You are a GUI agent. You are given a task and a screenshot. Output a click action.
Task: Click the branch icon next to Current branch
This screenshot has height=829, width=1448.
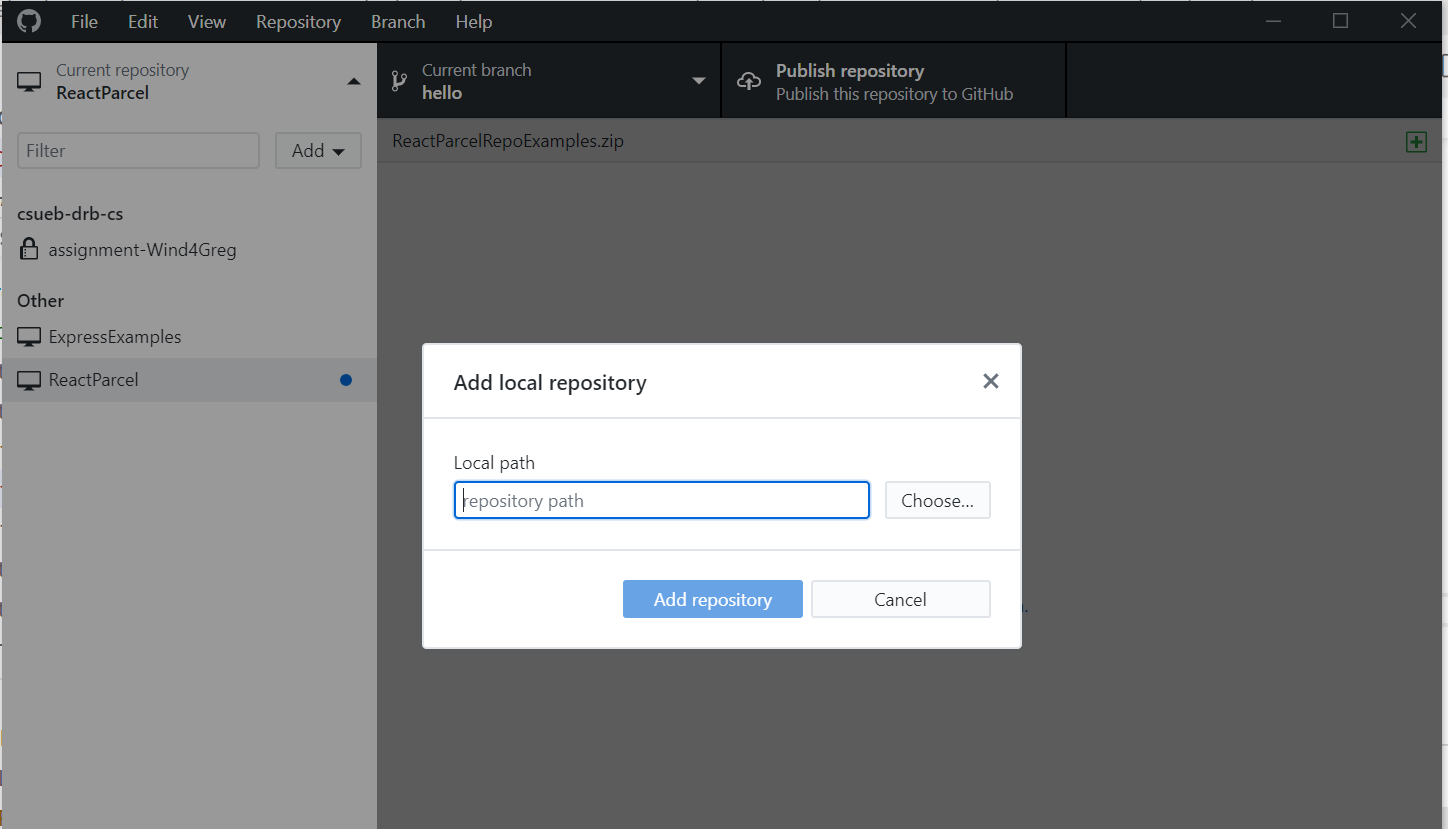399,79
